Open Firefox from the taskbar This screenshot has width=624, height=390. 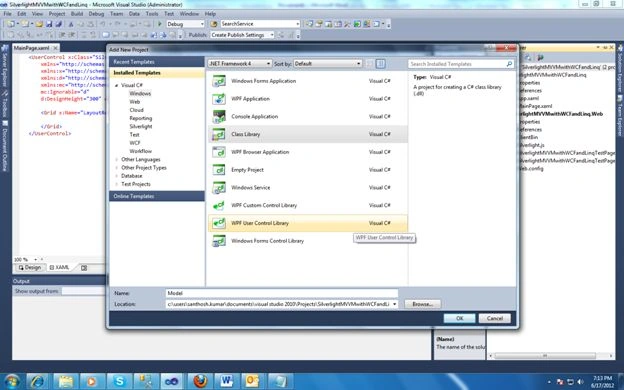(200, 381)
